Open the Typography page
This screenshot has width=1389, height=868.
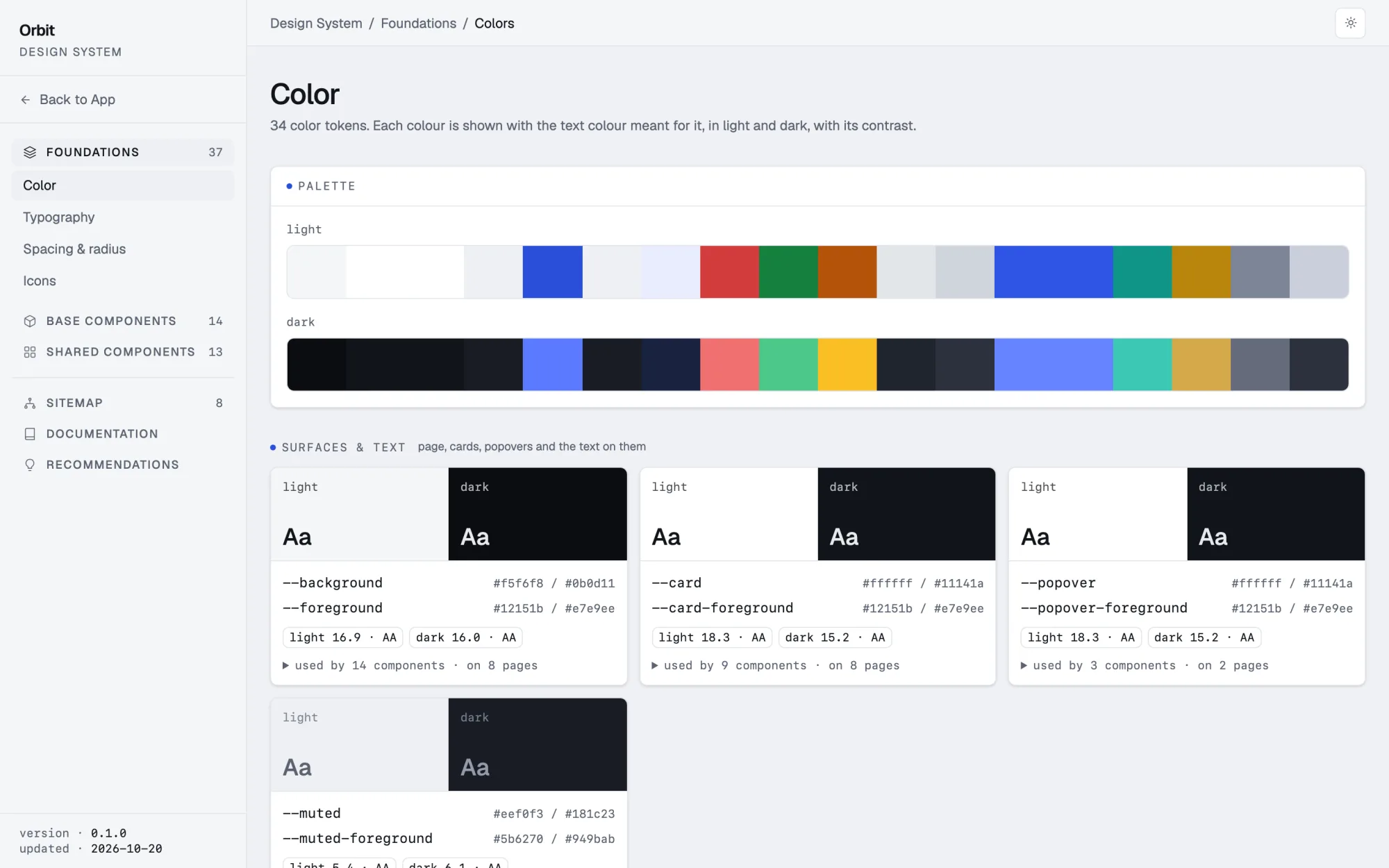[x=123, y=217]
